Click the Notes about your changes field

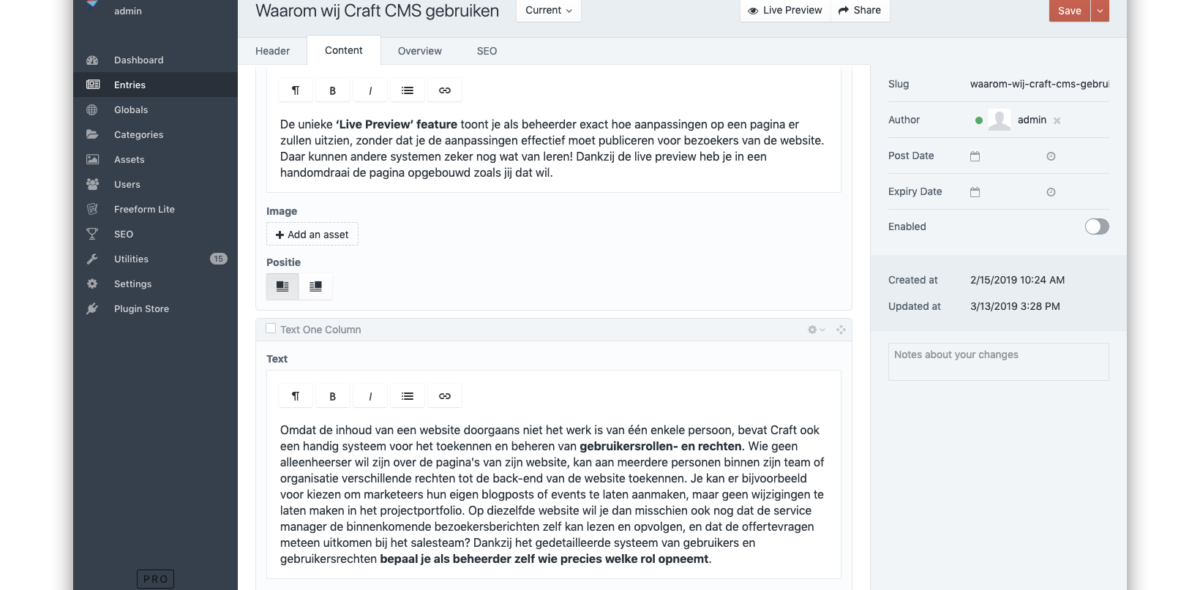[997, 361]
